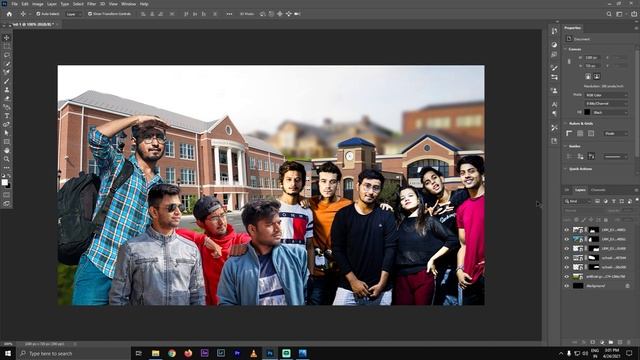Image resolution: width=640 pixels, height=360 pixels.
Task: Click the Share icon at top right
Action: coord(634,14)
